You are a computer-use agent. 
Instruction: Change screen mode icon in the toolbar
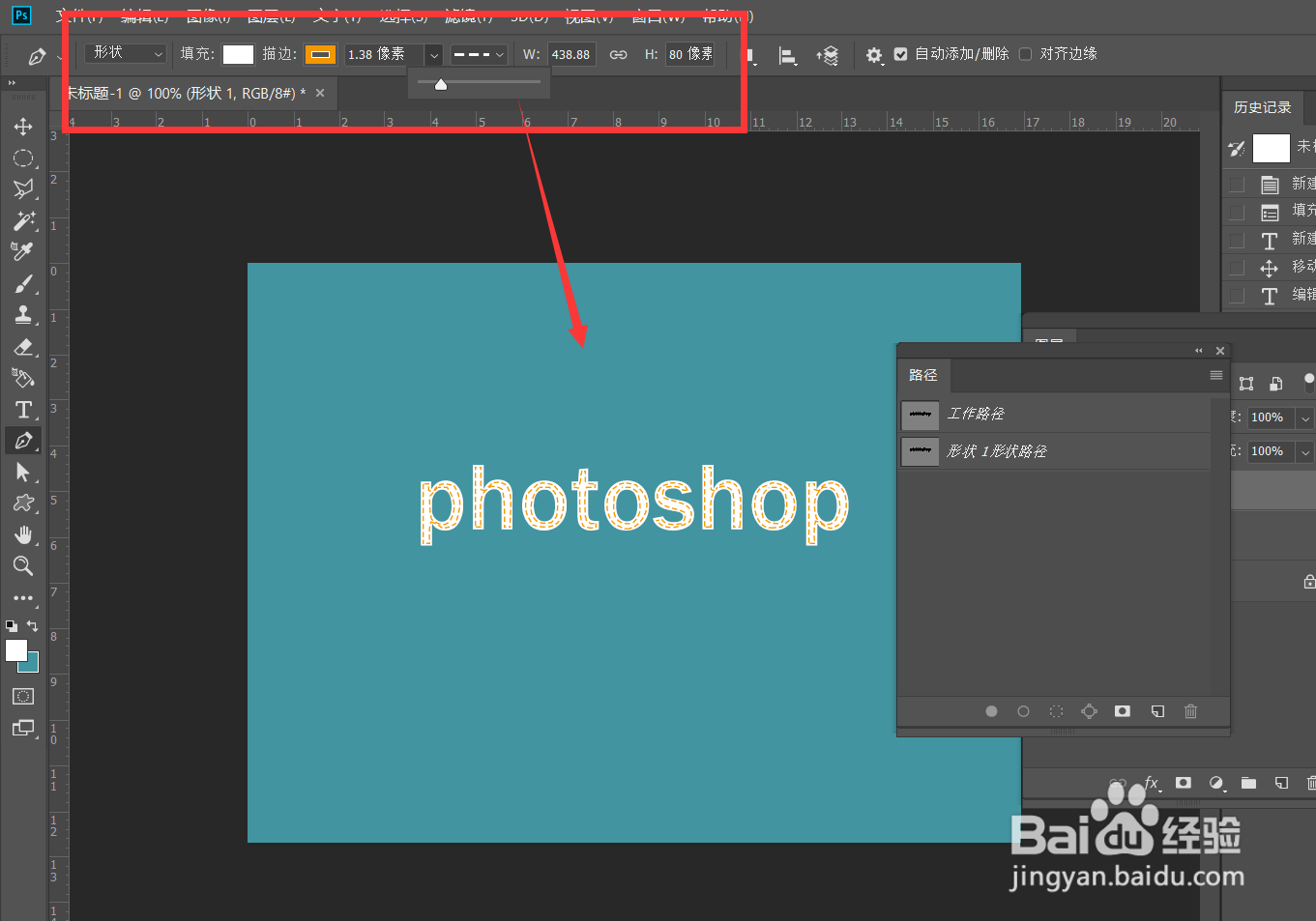tap(23, 728)
